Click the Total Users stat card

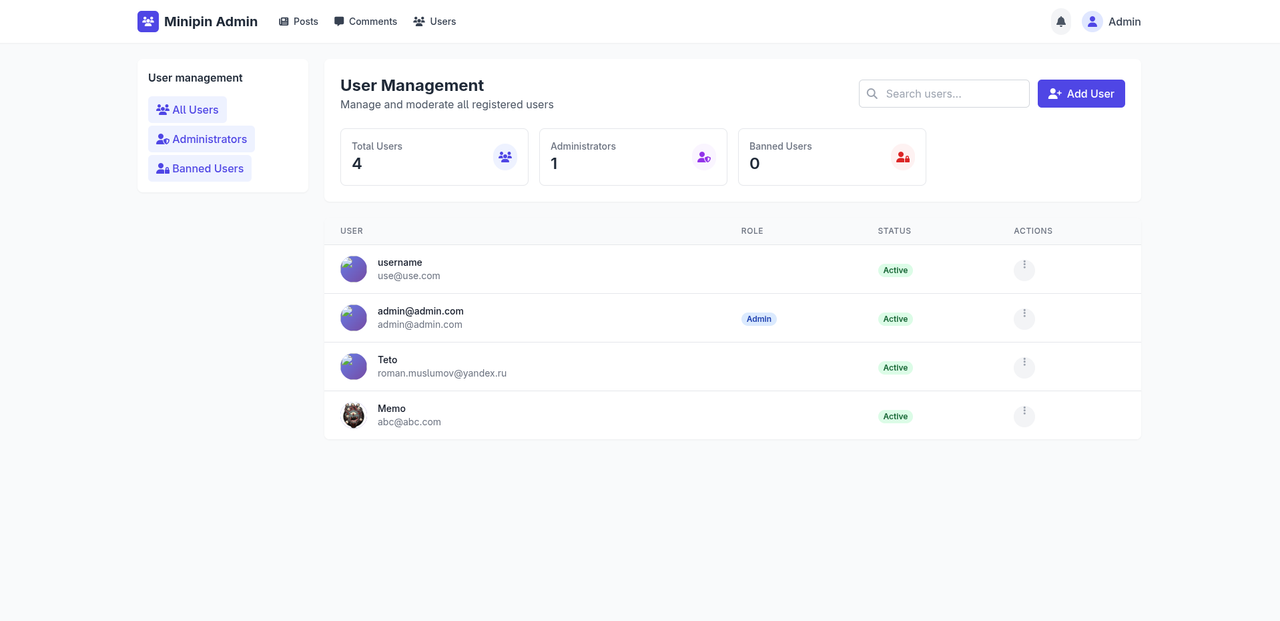434,157
